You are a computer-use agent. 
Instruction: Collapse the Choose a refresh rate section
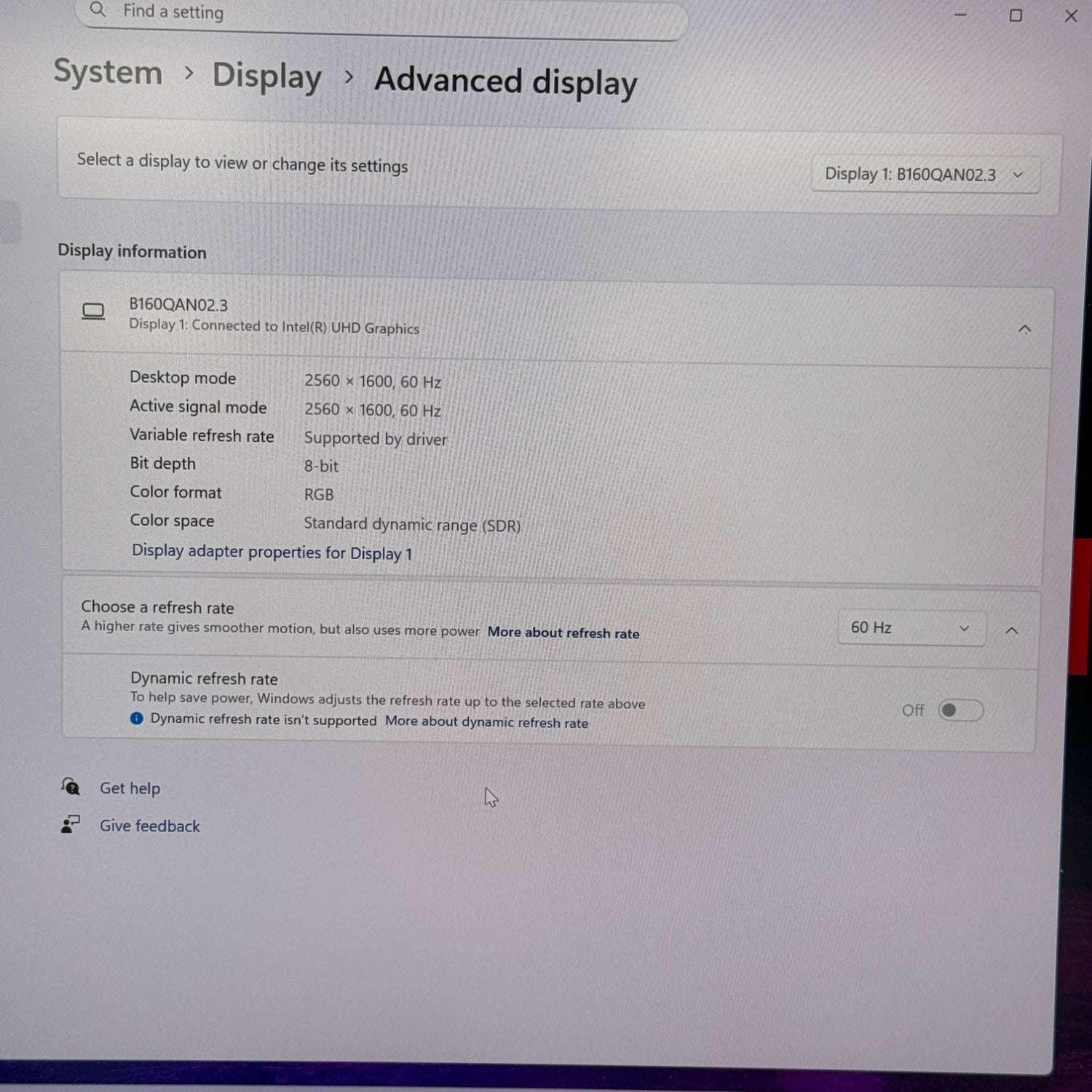point(1012,630)
